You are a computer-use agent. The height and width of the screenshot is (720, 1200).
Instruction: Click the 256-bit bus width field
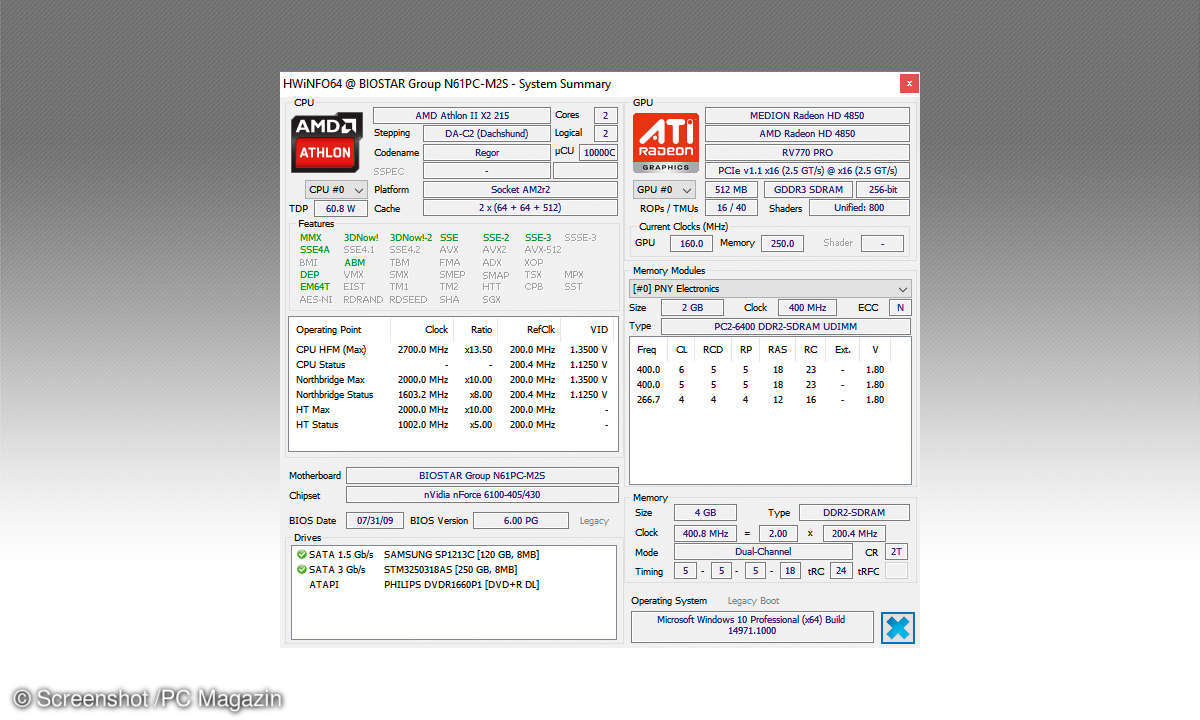click(883, 189)
